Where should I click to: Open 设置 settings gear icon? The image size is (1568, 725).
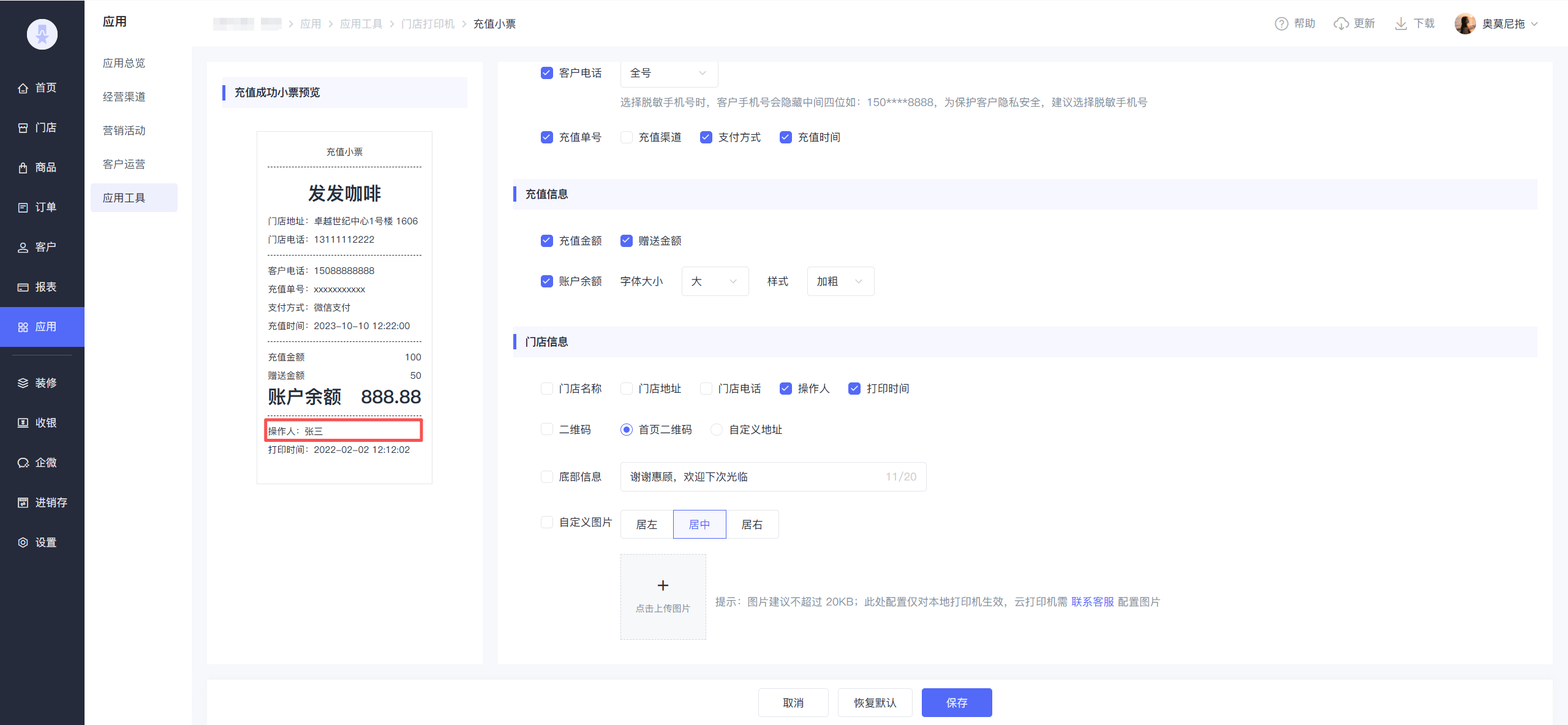click(x=23, y=542)
